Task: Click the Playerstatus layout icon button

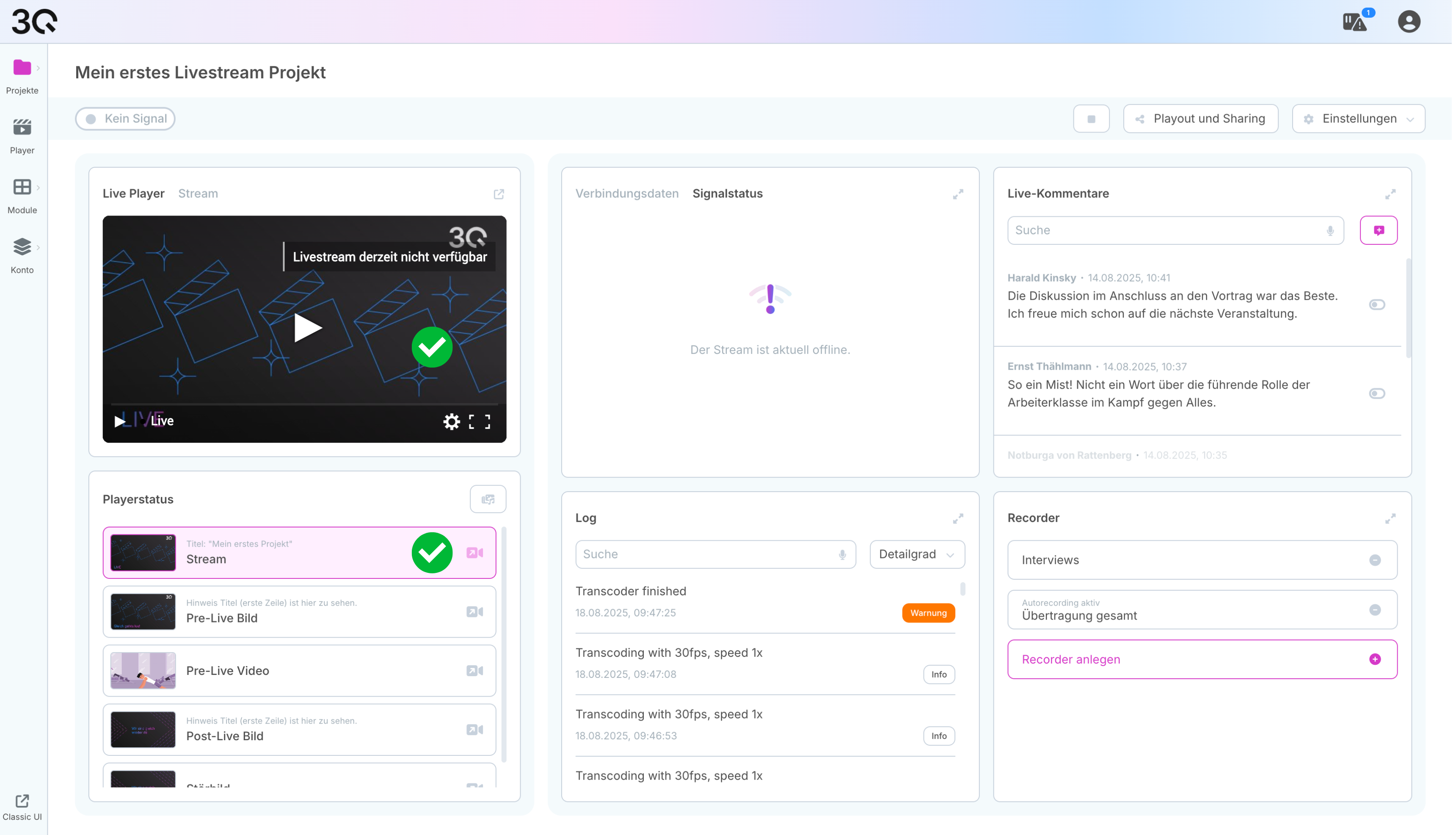Action: [489, 500]
